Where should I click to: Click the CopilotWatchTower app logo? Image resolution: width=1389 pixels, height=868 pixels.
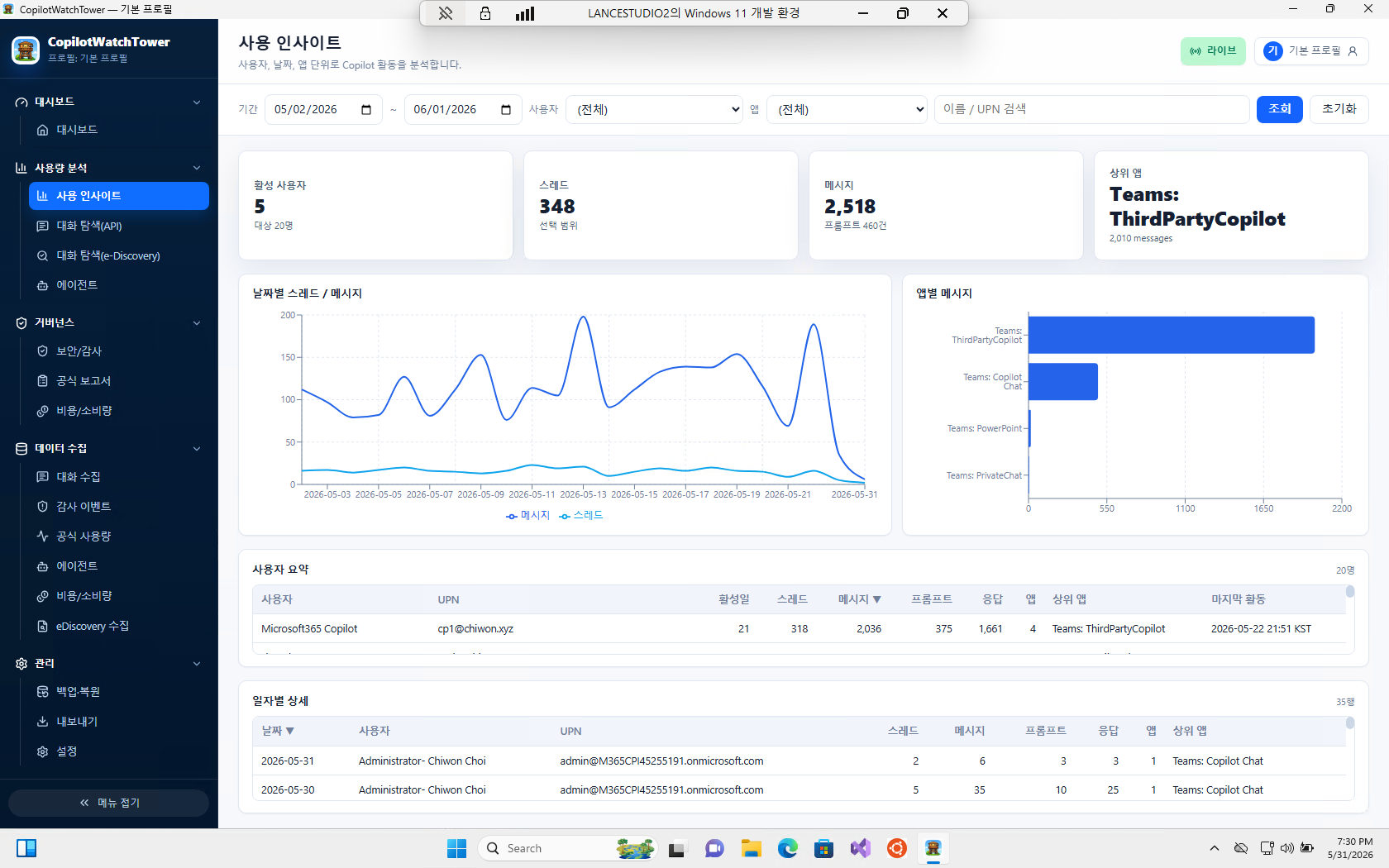pyautogui.click(x=26, y=50)
